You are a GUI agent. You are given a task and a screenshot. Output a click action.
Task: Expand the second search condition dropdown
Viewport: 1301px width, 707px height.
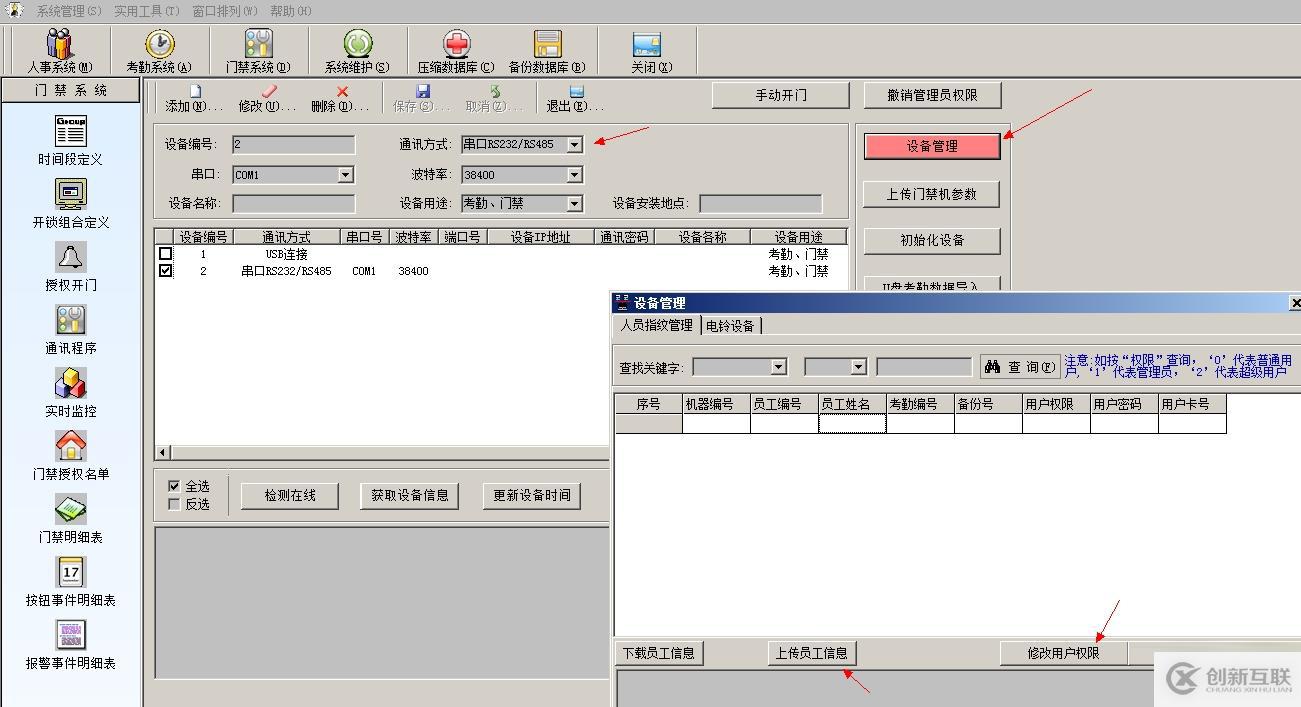pos(858,367)
